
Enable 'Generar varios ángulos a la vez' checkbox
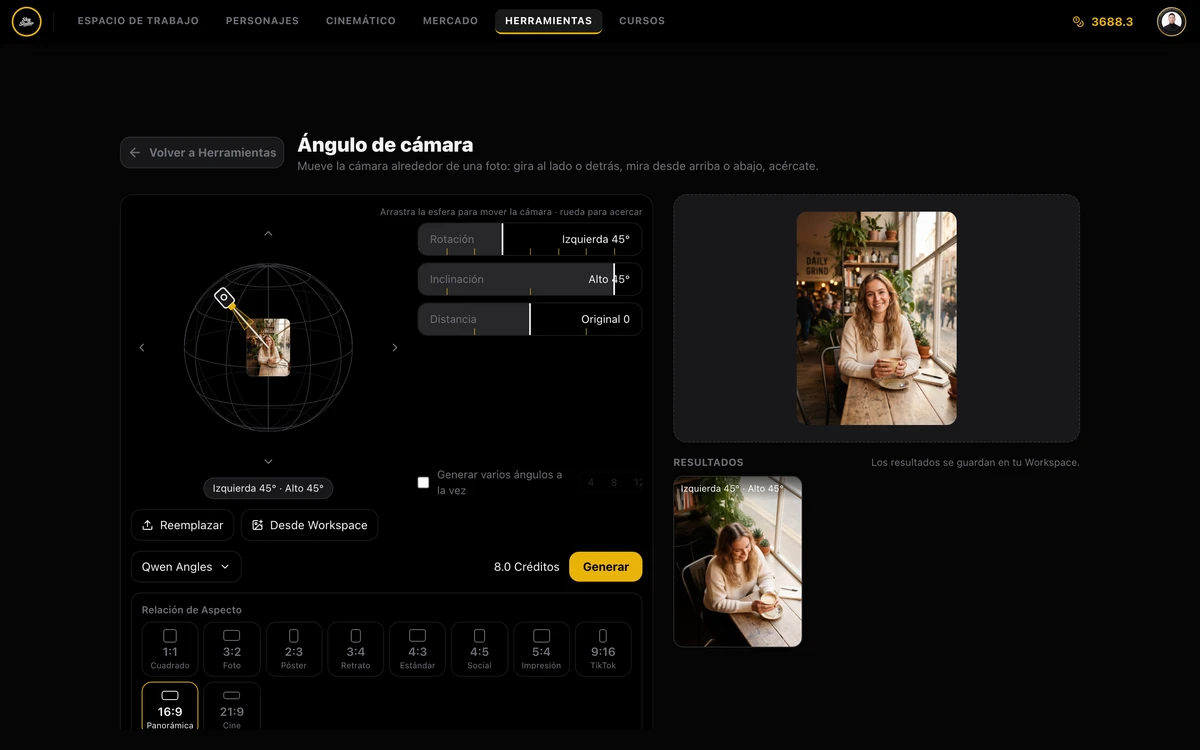[423, 482]
